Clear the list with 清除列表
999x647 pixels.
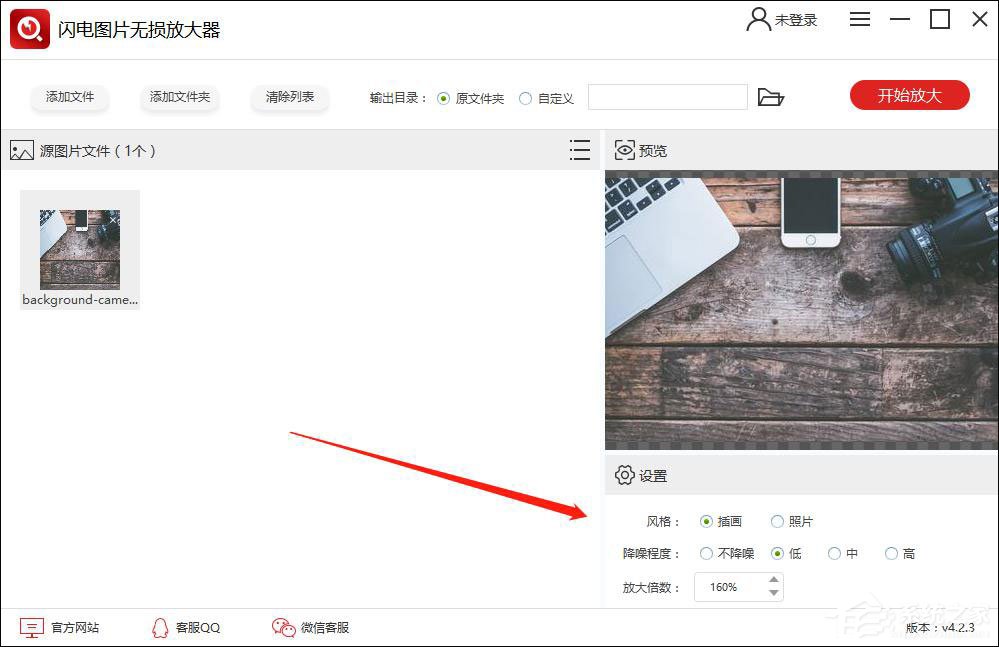(289, 97)
